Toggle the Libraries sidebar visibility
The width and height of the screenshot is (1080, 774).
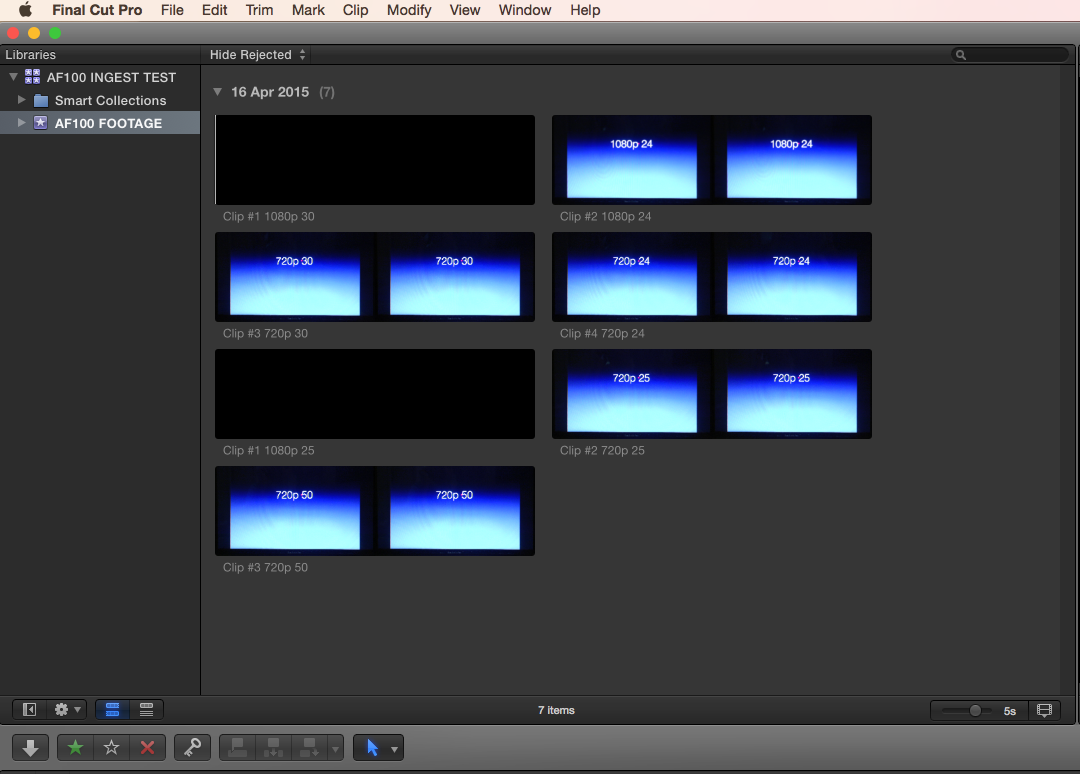[x=30, y=710]
